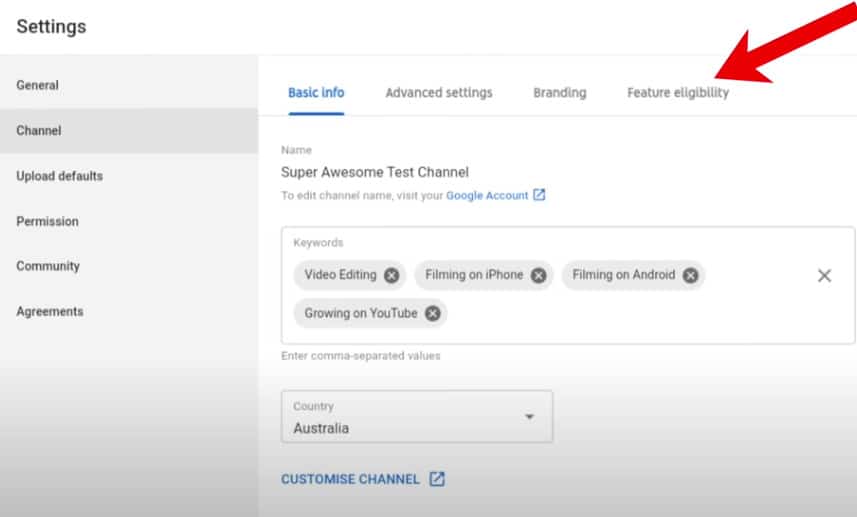Switch to the Advanced settings tab
The height and width of the screenshot is (517, 857).
tap(439, 93)
